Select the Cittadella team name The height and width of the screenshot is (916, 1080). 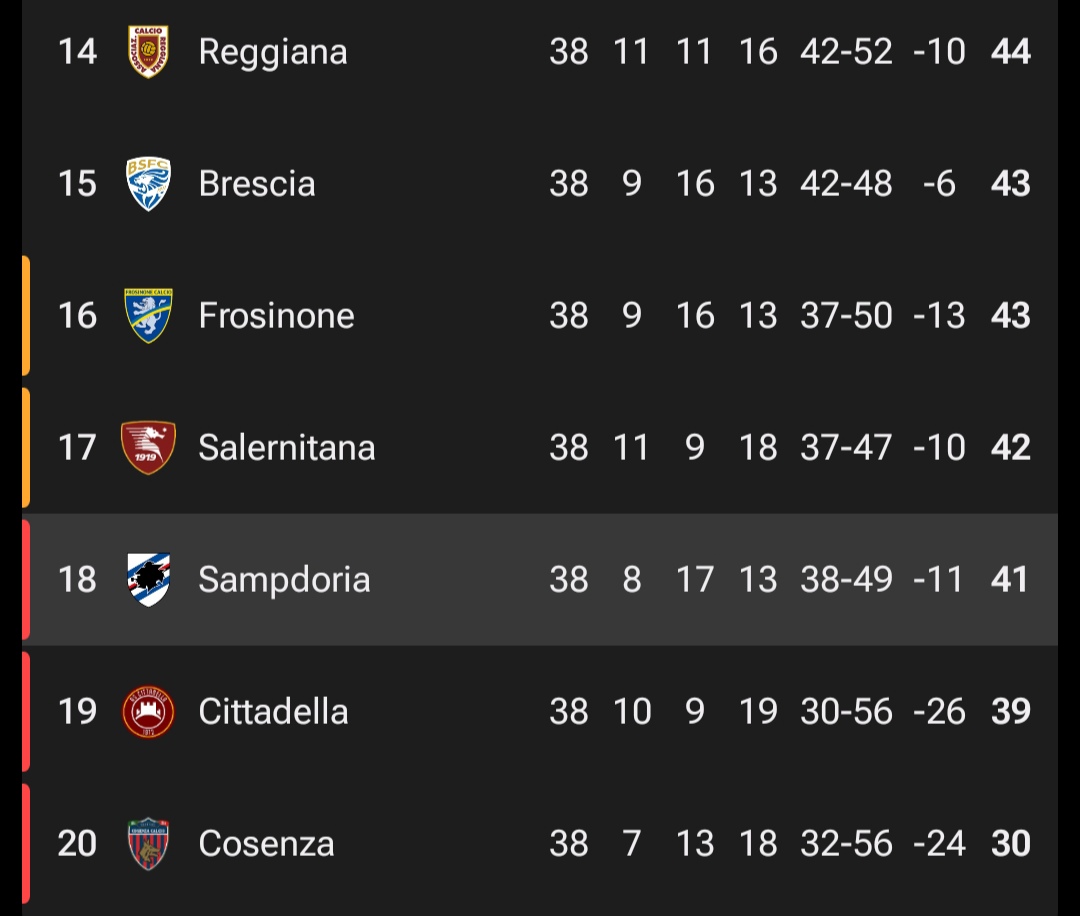tap(273, 711)
